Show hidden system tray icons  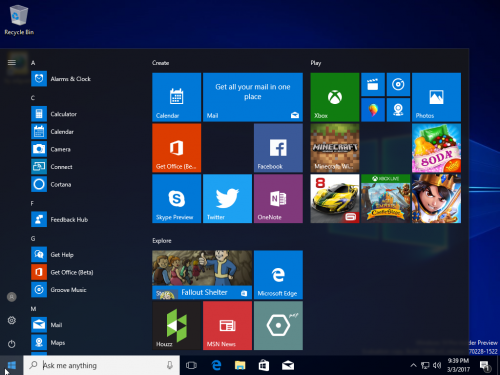pyautogui.click(x=413, y=365)
